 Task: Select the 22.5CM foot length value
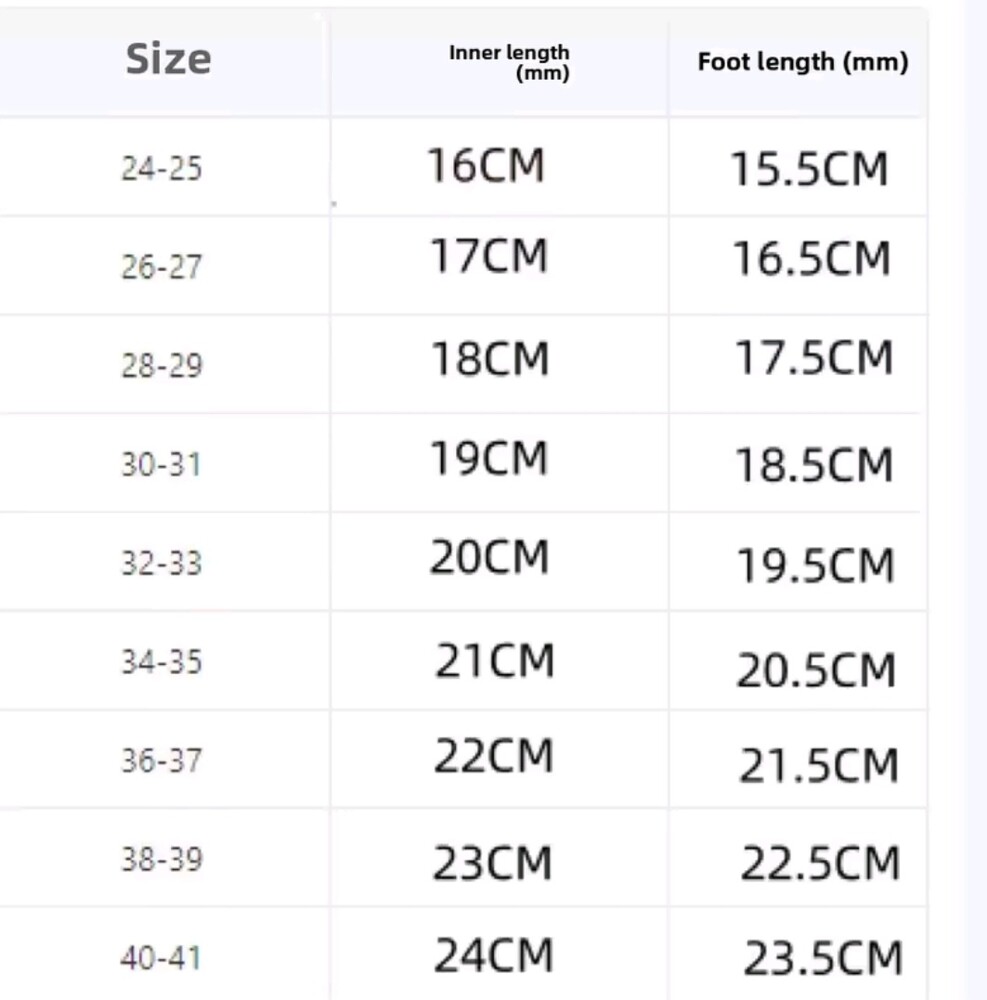[x=820, y=864]
